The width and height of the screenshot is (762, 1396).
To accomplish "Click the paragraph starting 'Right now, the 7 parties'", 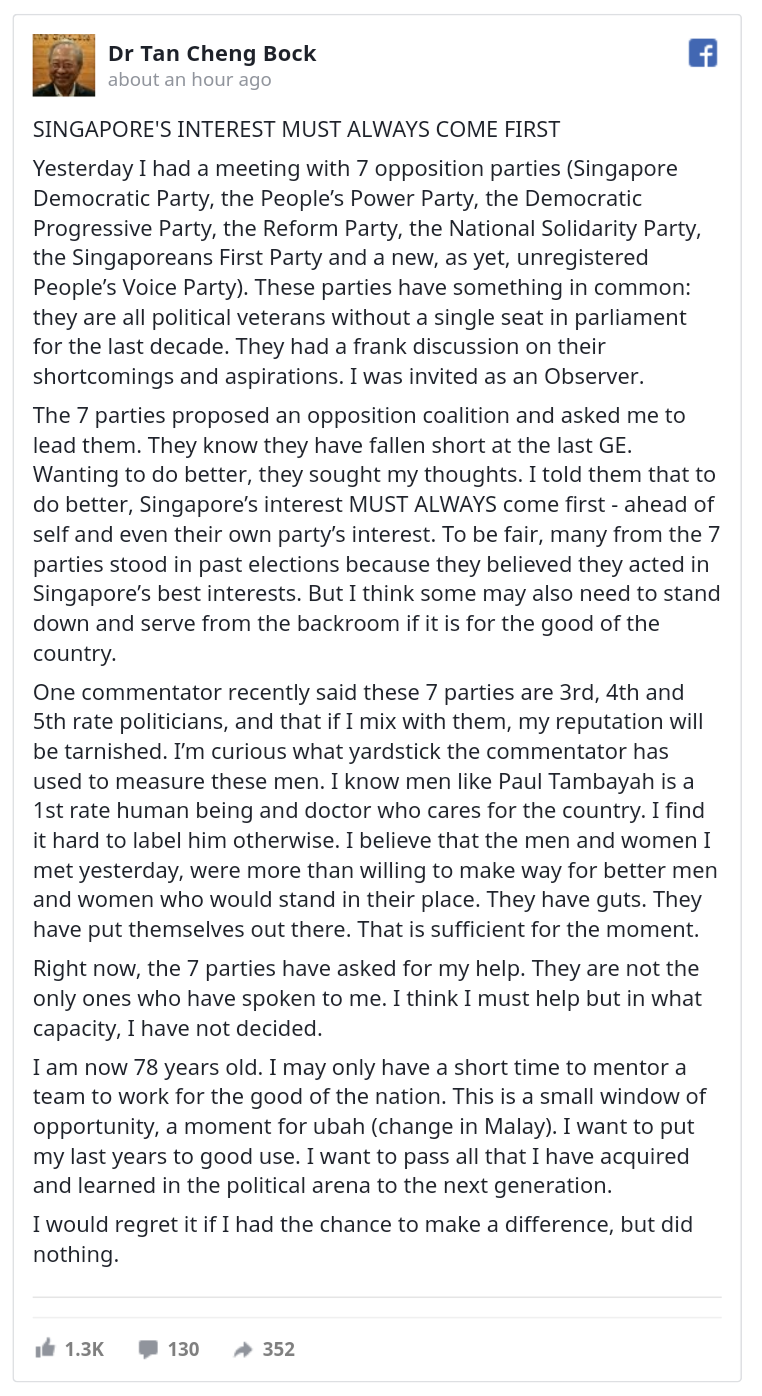I will click(376, 998).
